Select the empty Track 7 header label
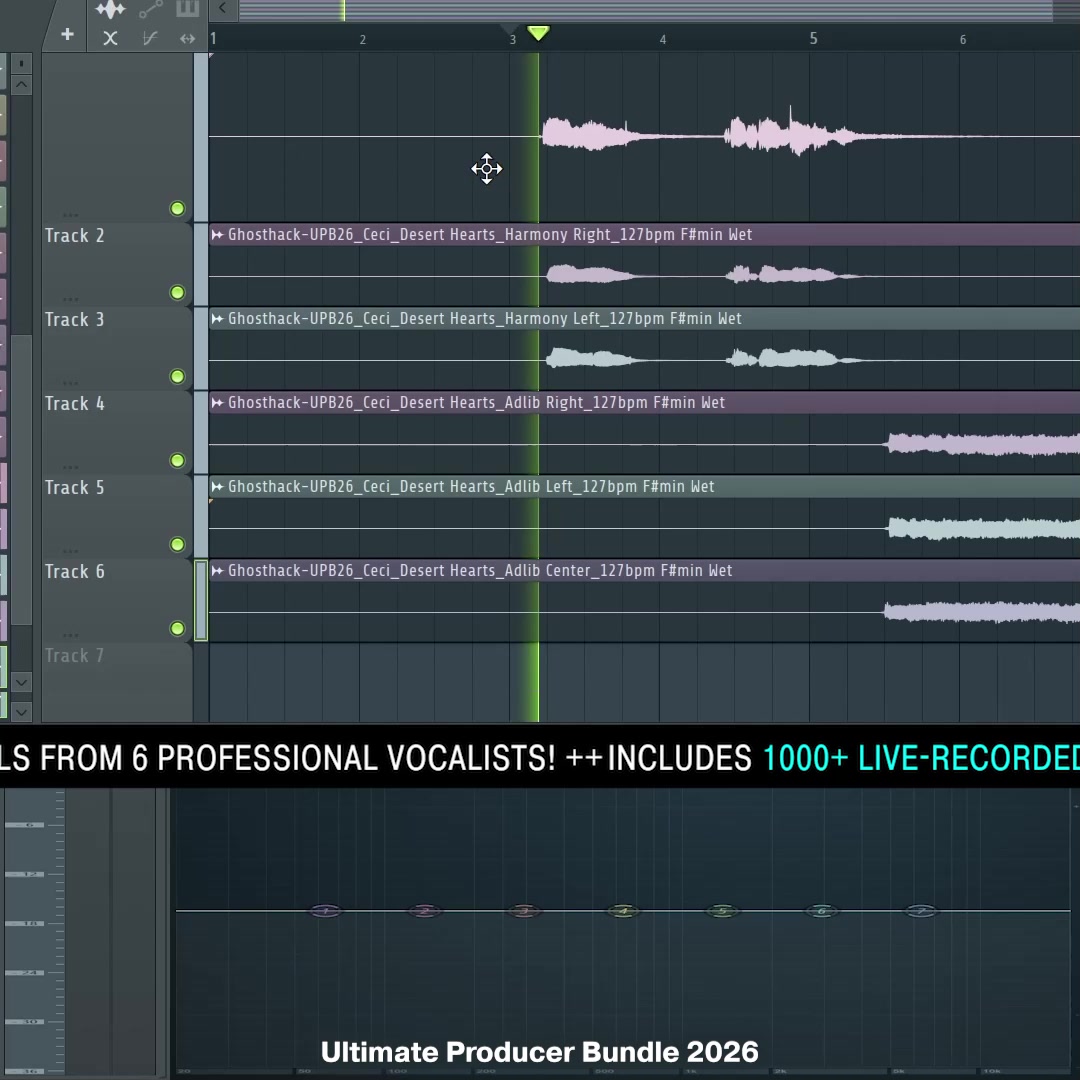Image resolution: width=1080 pixels, height=1080 pixels. [x=74, y=656]
